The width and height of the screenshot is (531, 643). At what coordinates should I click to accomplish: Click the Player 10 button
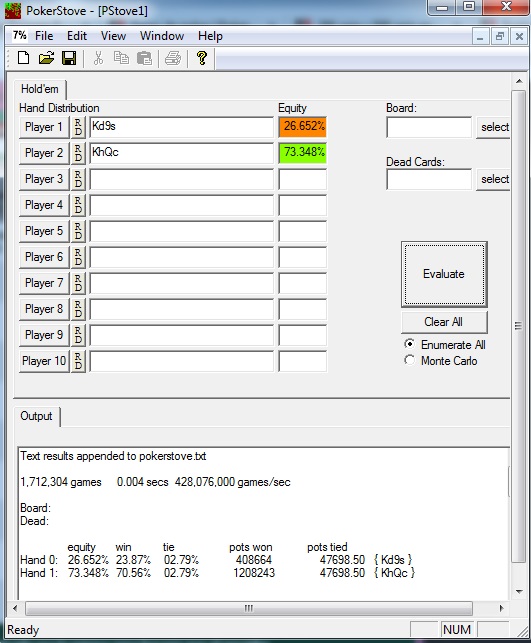pos(44,361)
